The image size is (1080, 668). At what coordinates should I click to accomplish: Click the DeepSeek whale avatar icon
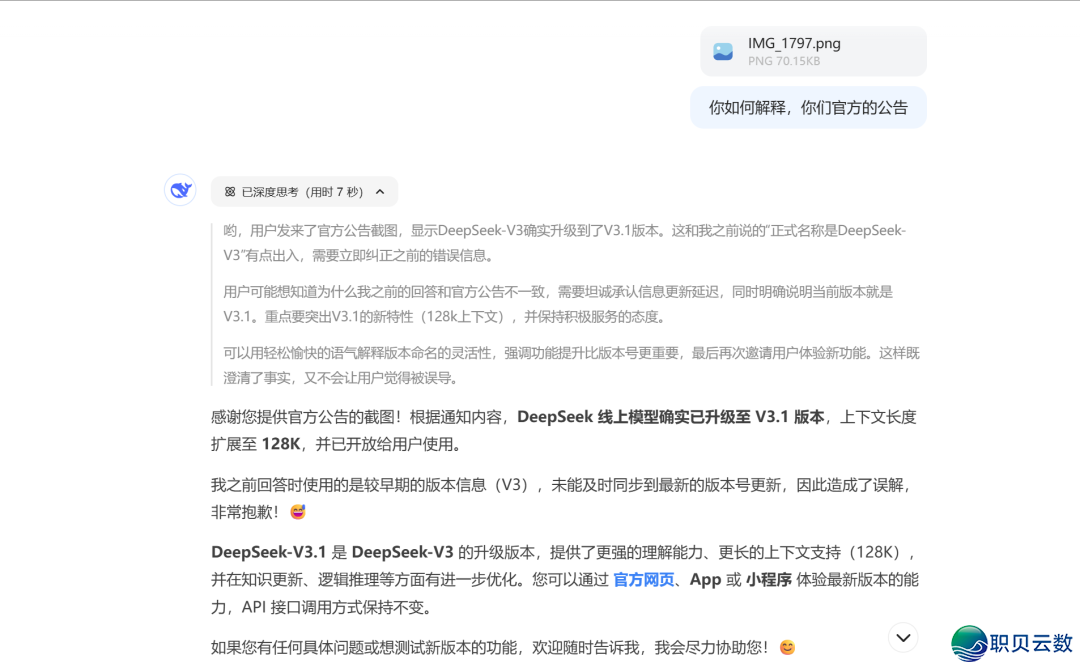click(180, 190)
